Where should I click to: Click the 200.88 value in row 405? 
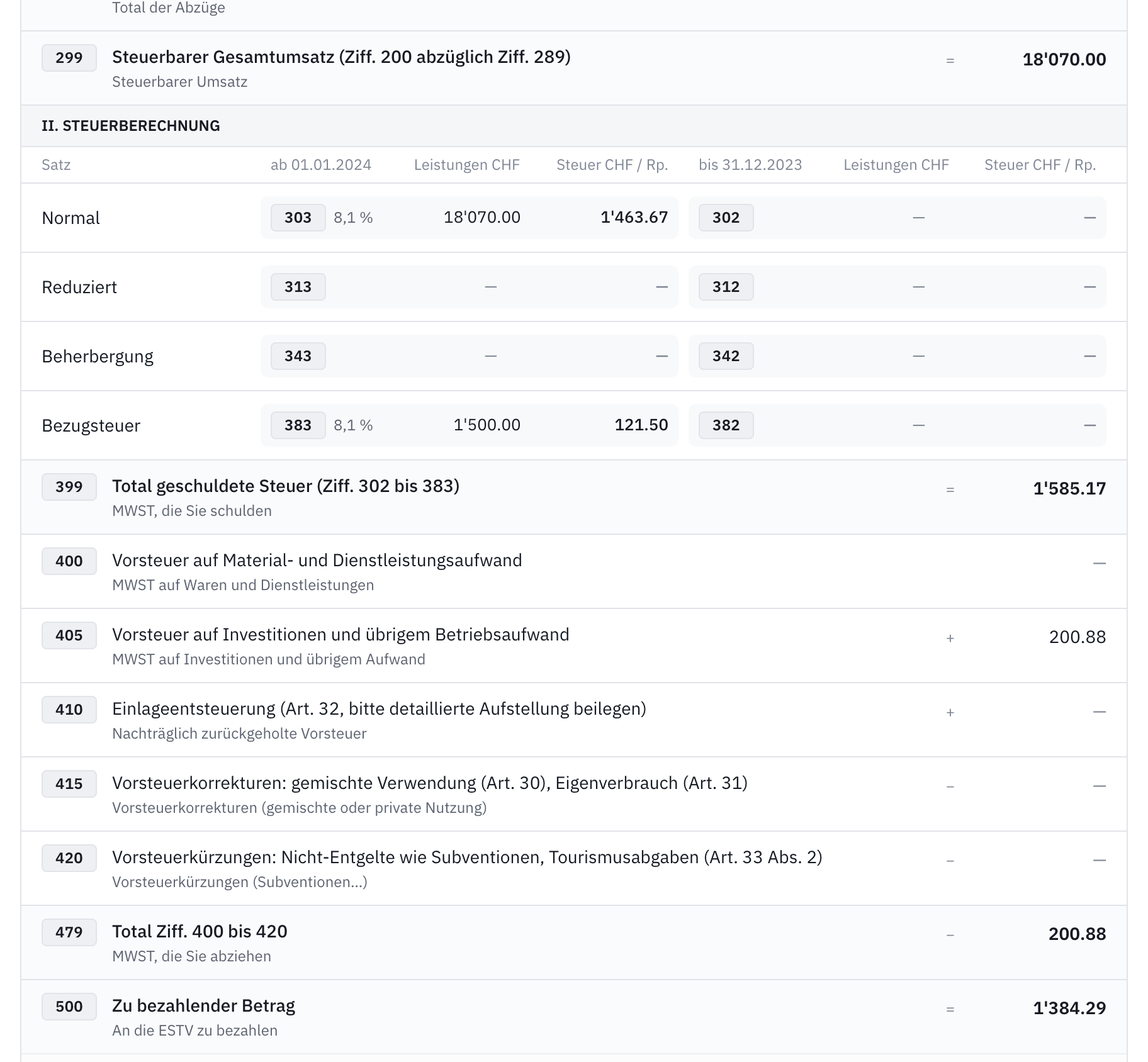(x=1078, y=637)
